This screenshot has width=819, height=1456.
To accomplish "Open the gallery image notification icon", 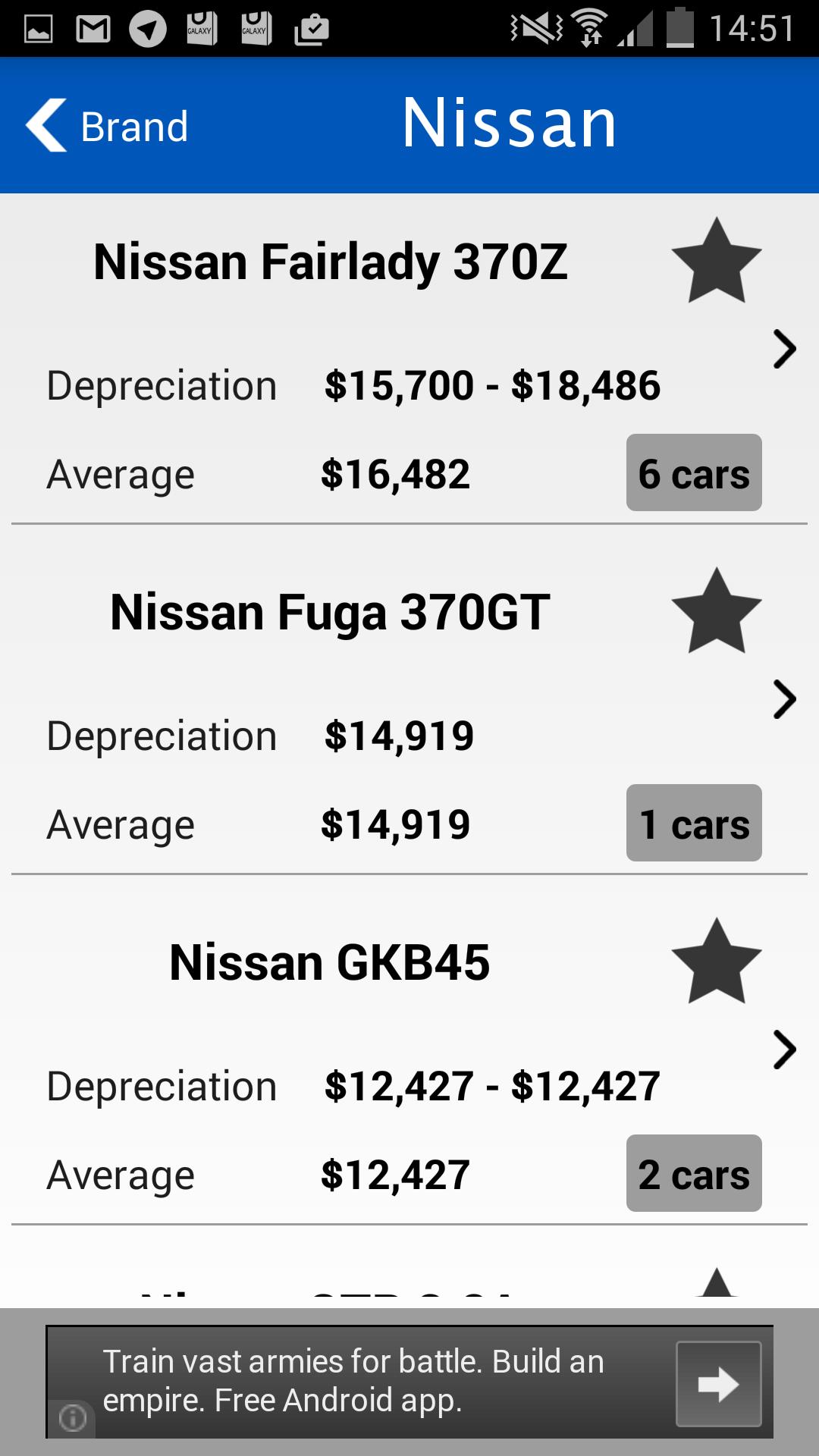I will point(38,30).
